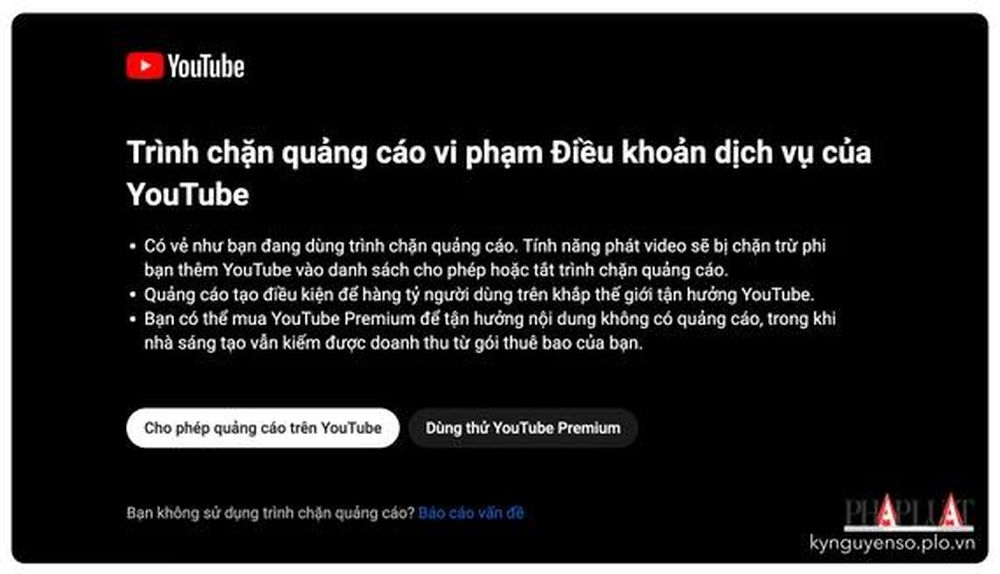Click the red YouTube play logo icon

(x=145, y=66)
